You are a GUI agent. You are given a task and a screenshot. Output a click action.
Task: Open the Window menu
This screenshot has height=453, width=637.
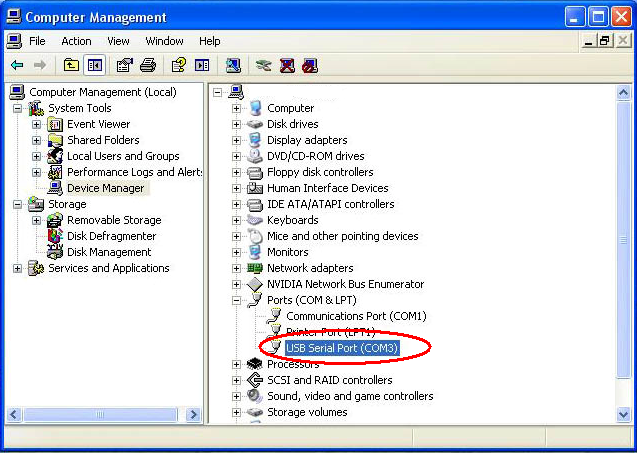pyautogui.click(x=164, y=41)
